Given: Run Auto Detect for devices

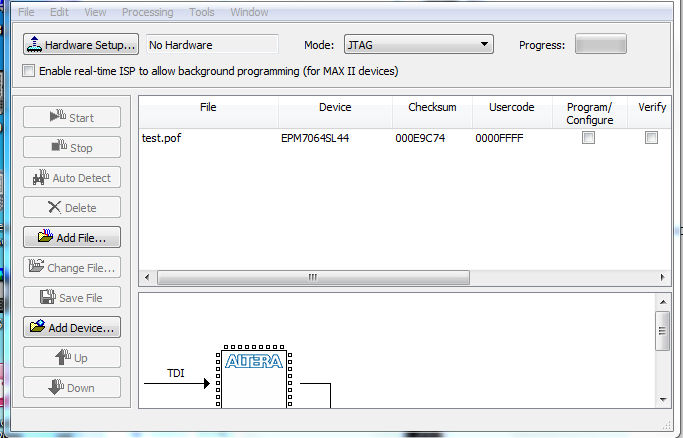Looking at the screenshot, I should (72, 177).
